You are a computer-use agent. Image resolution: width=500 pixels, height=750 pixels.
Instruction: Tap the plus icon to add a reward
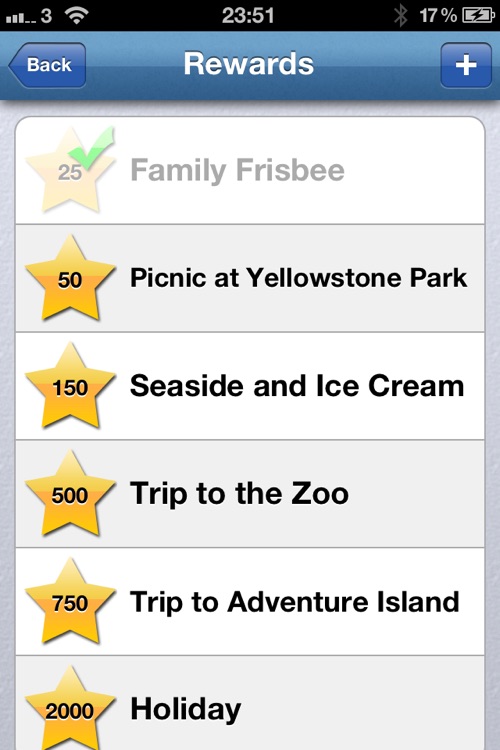point(466,65)
